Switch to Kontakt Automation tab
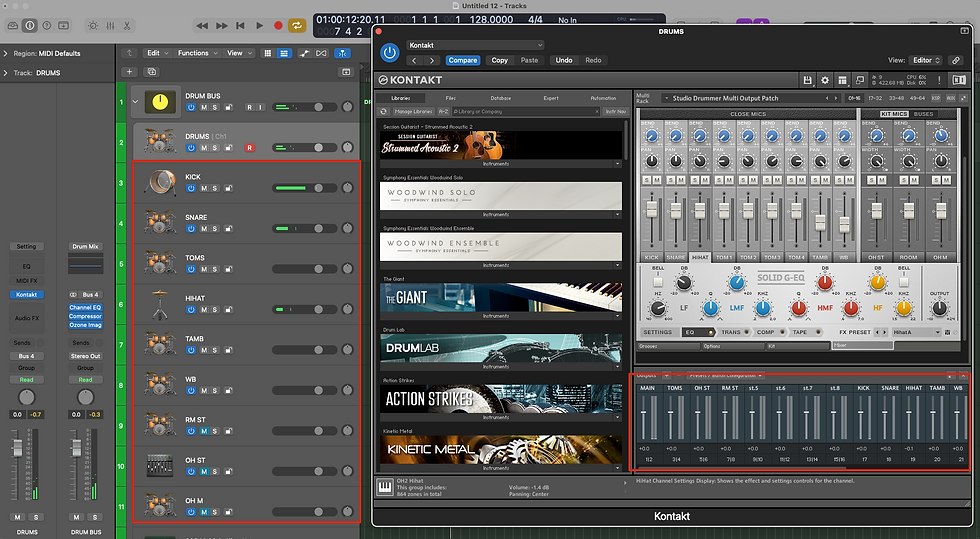Viewport: 980px width, 539px height. (602, 98)
